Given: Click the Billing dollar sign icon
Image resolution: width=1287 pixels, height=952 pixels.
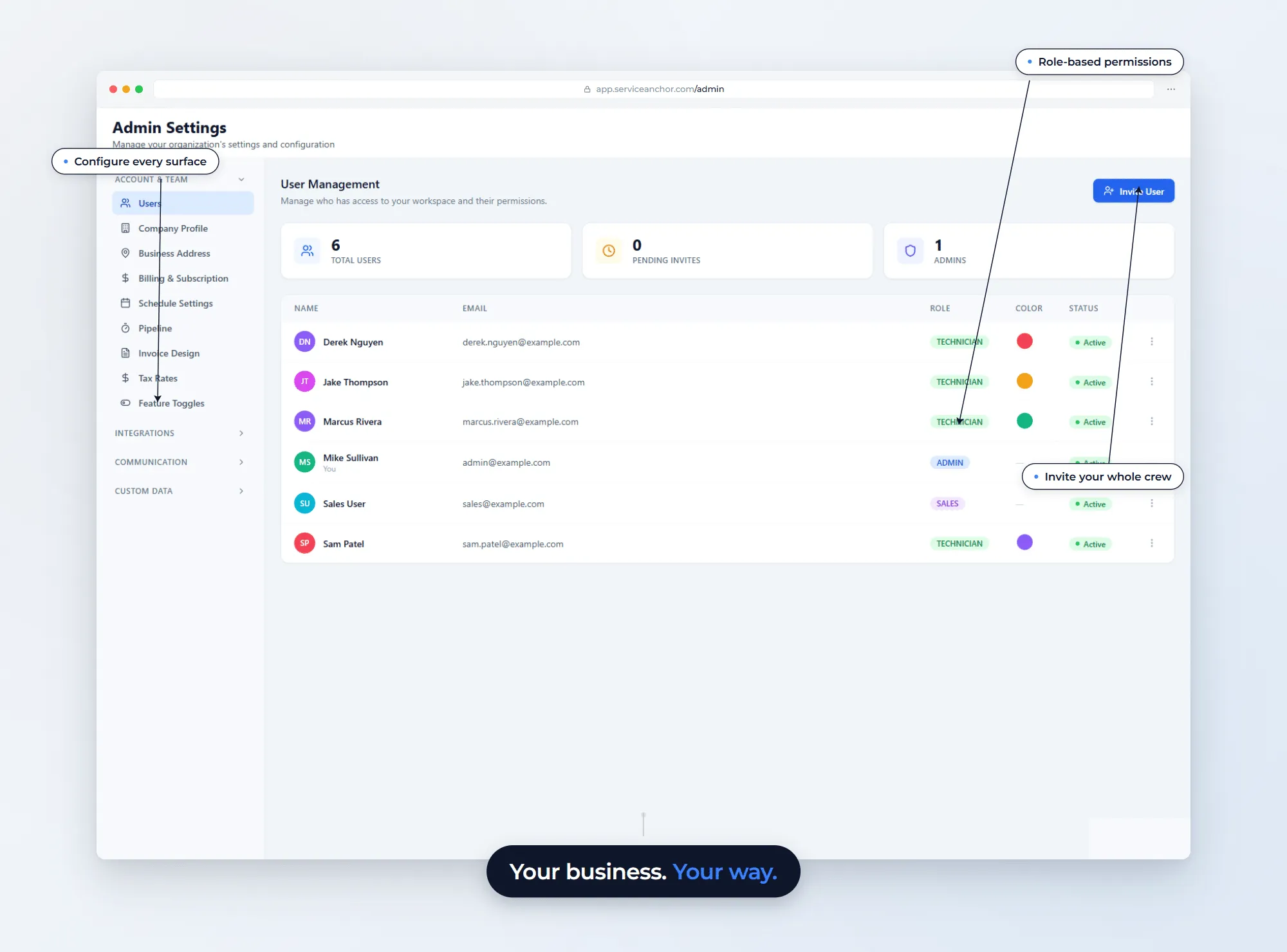Looking at the screenshot, I should point(125,279).
